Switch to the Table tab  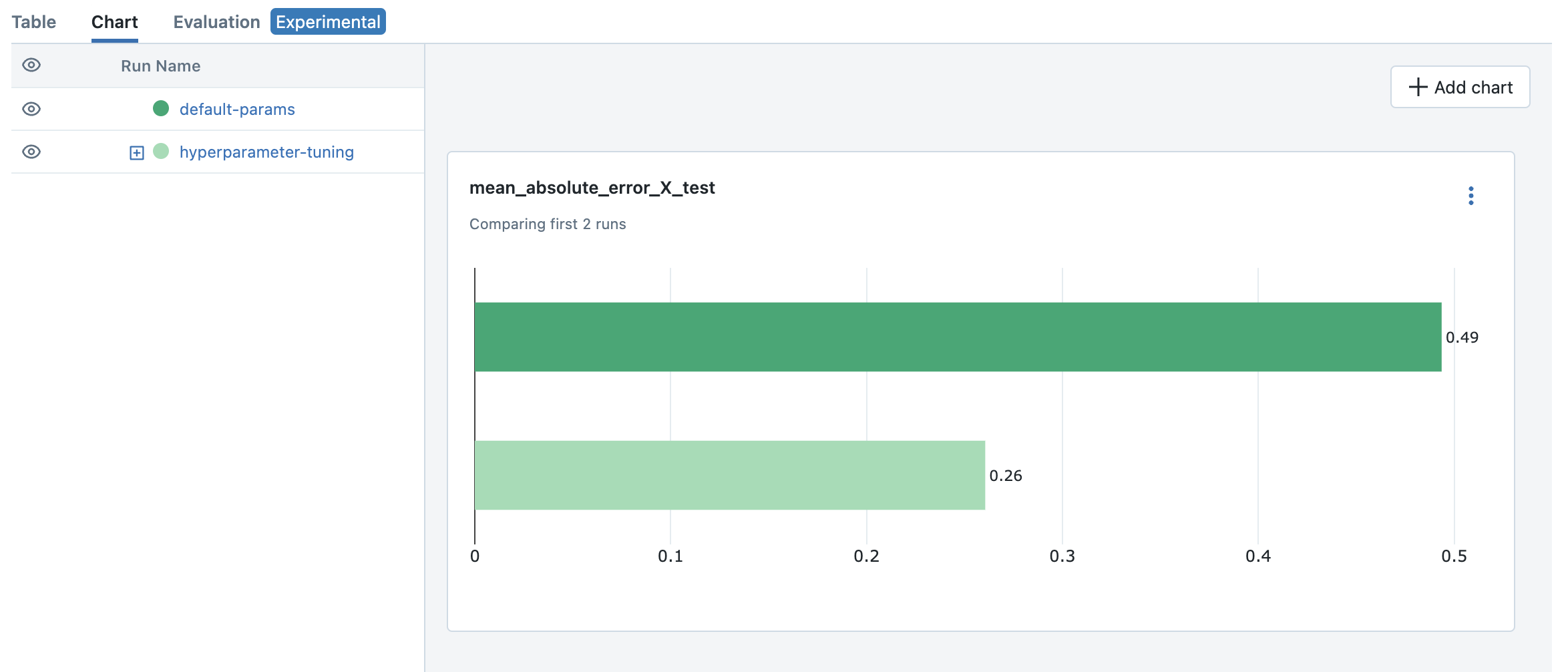[x=33, y=22]
